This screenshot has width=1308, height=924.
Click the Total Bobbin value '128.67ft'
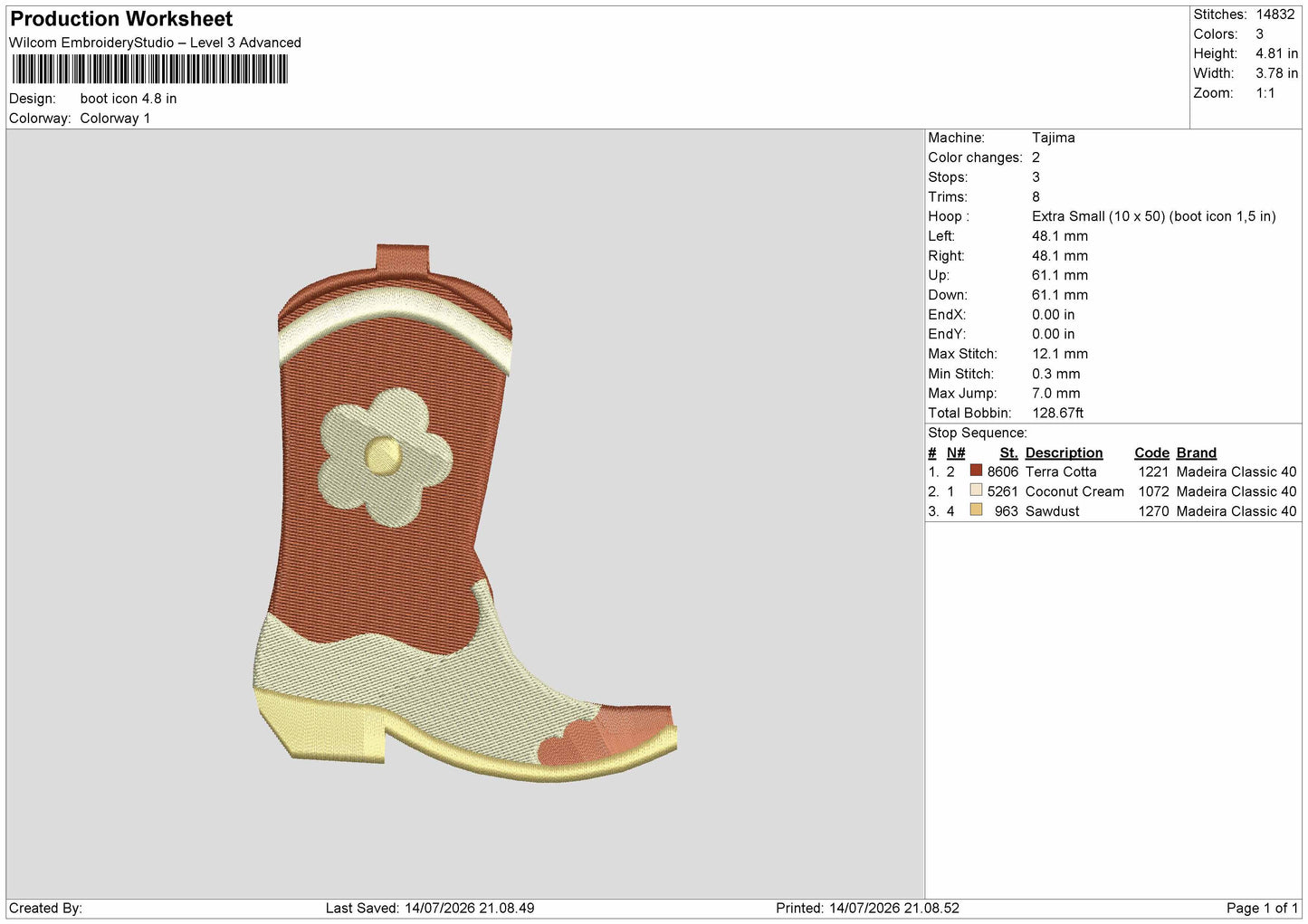click(x=1058, y=413)
